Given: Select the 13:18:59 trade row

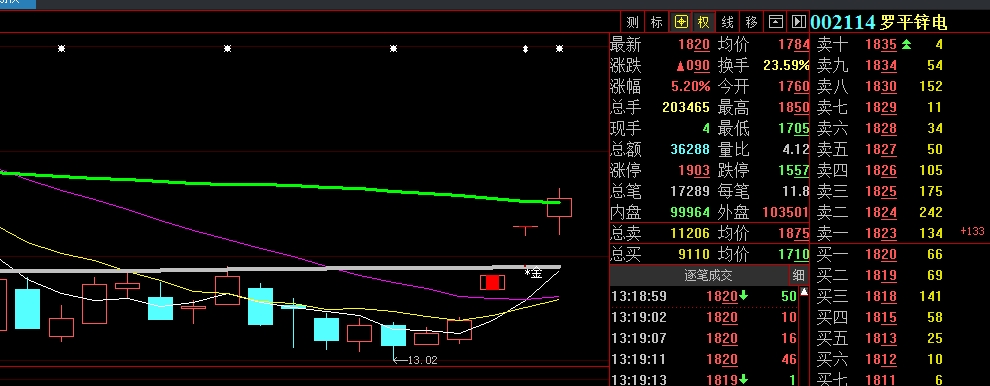Looking at the screenshot, I should [705, 296].
